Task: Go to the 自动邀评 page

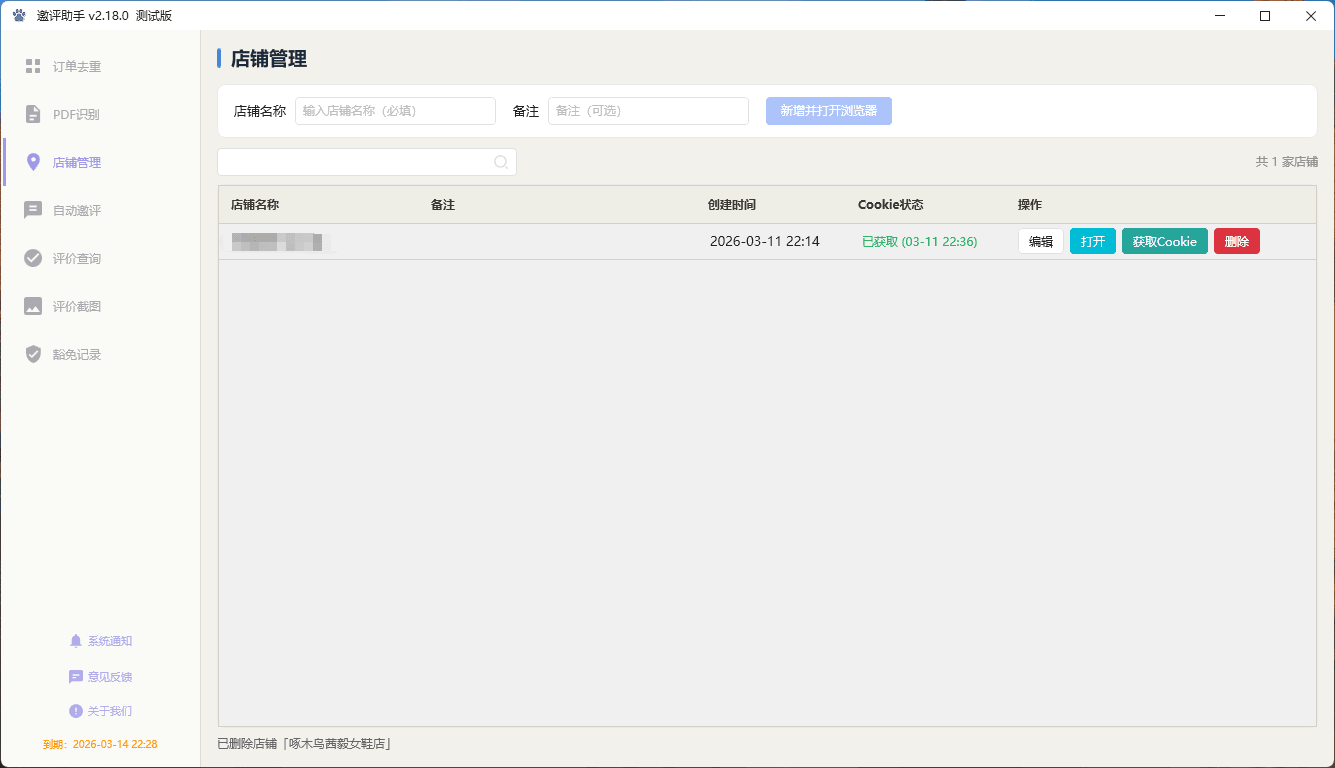Action: (101, 210)
